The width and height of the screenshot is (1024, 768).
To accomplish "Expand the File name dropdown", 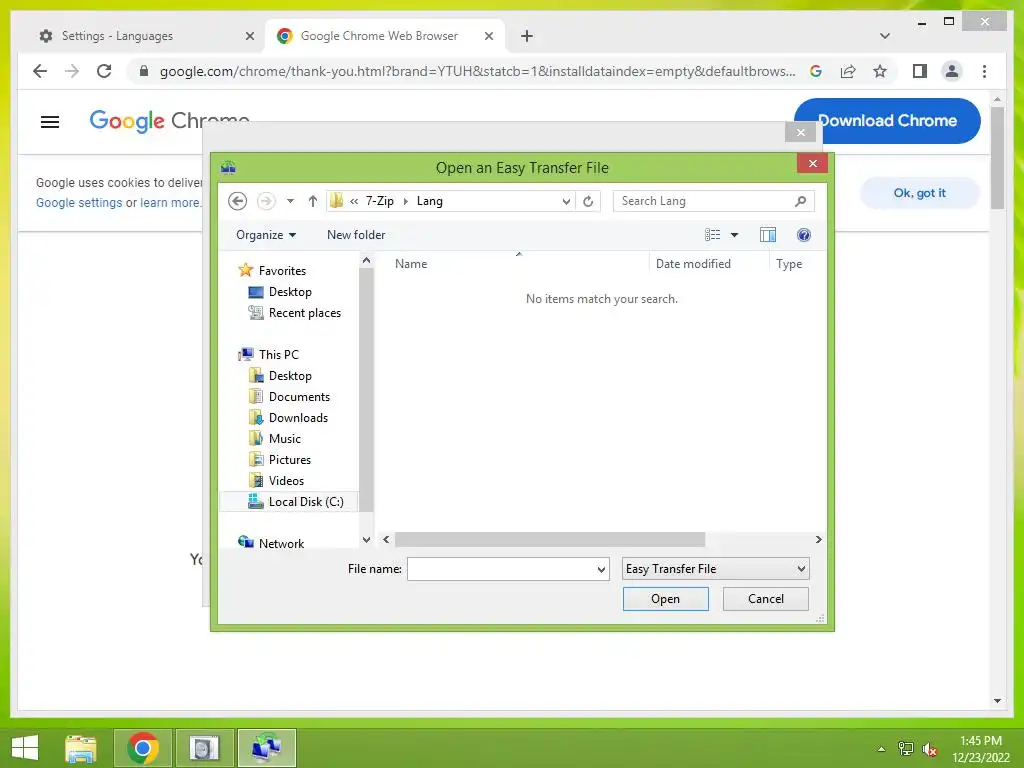I will point(601,569).
